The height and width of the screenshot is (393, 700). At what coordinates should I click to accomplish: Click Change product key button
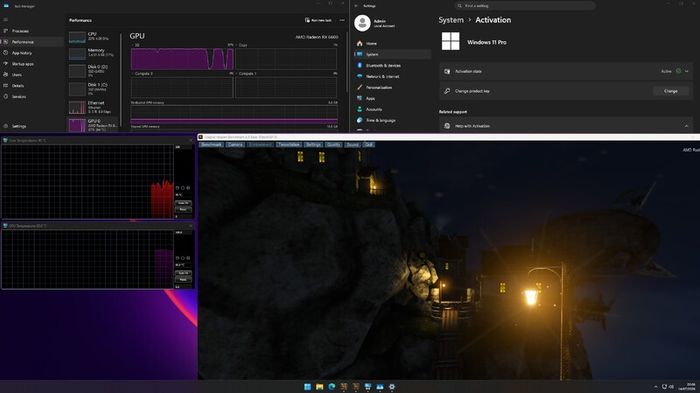click(671, 91)
